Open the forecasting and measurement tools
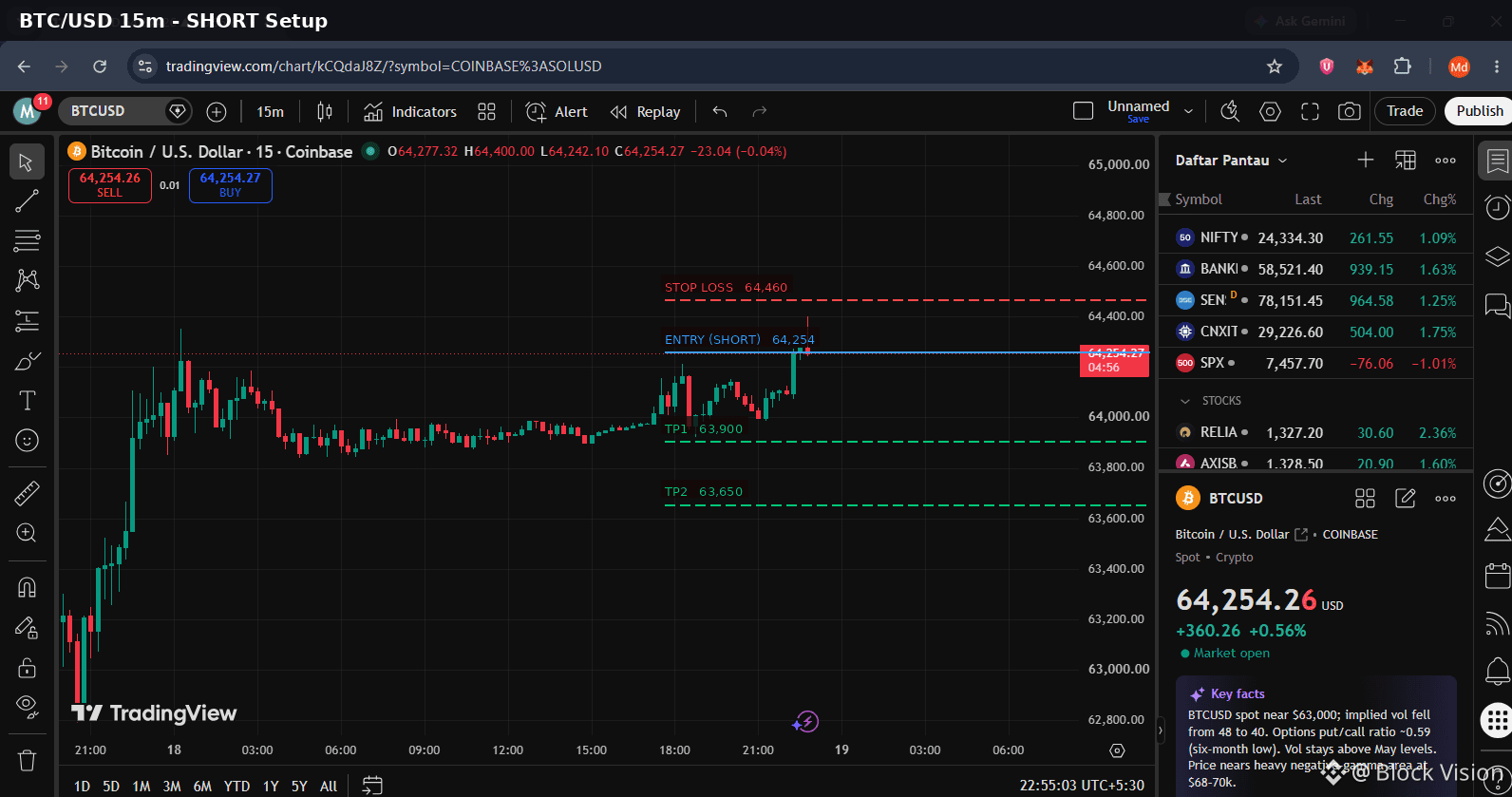Image resolution: width=1512 pixels, height=797 pixels. tap(27, 321)
